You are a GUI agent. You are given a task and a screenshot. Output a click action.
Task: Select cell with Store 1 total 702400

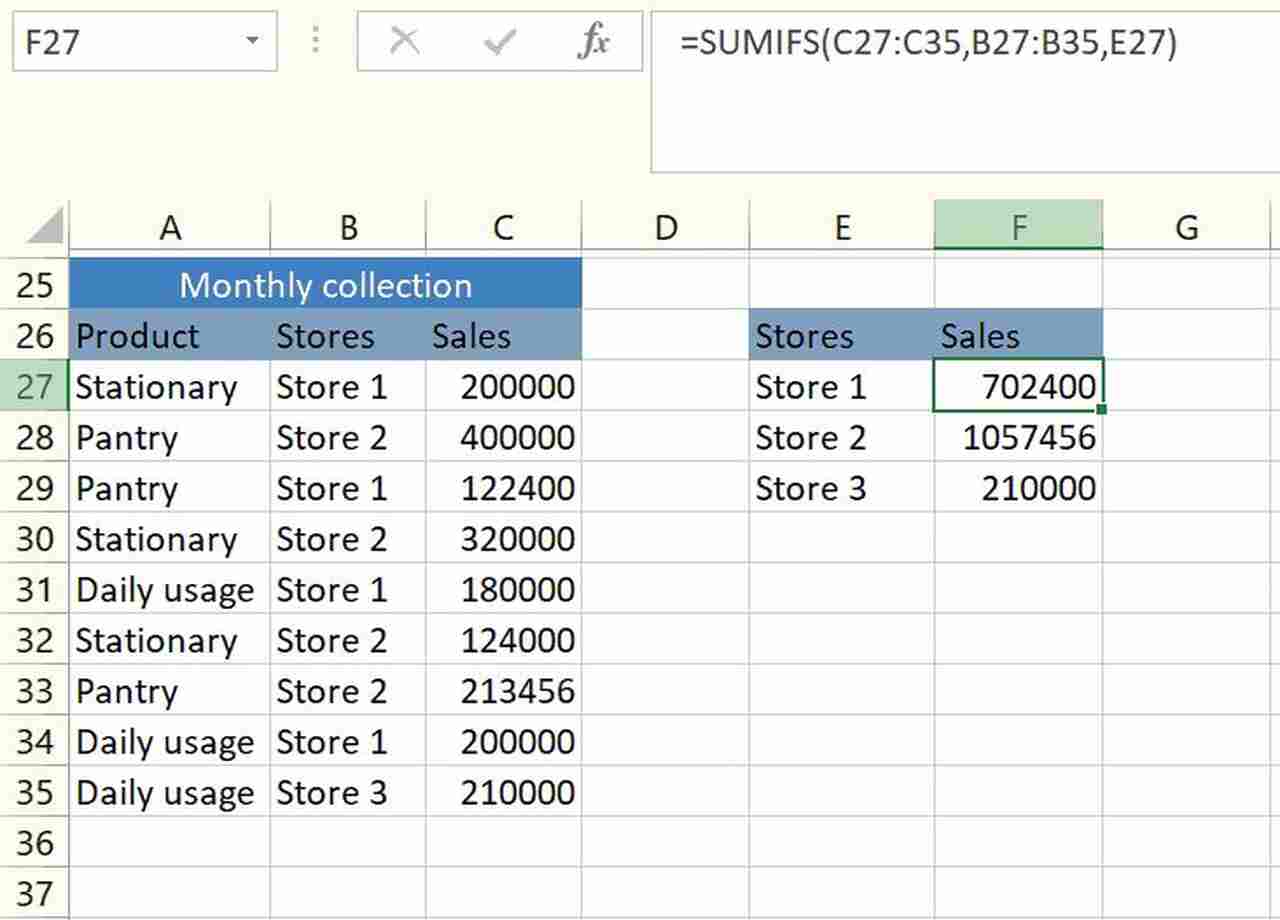coord(1018,386)
